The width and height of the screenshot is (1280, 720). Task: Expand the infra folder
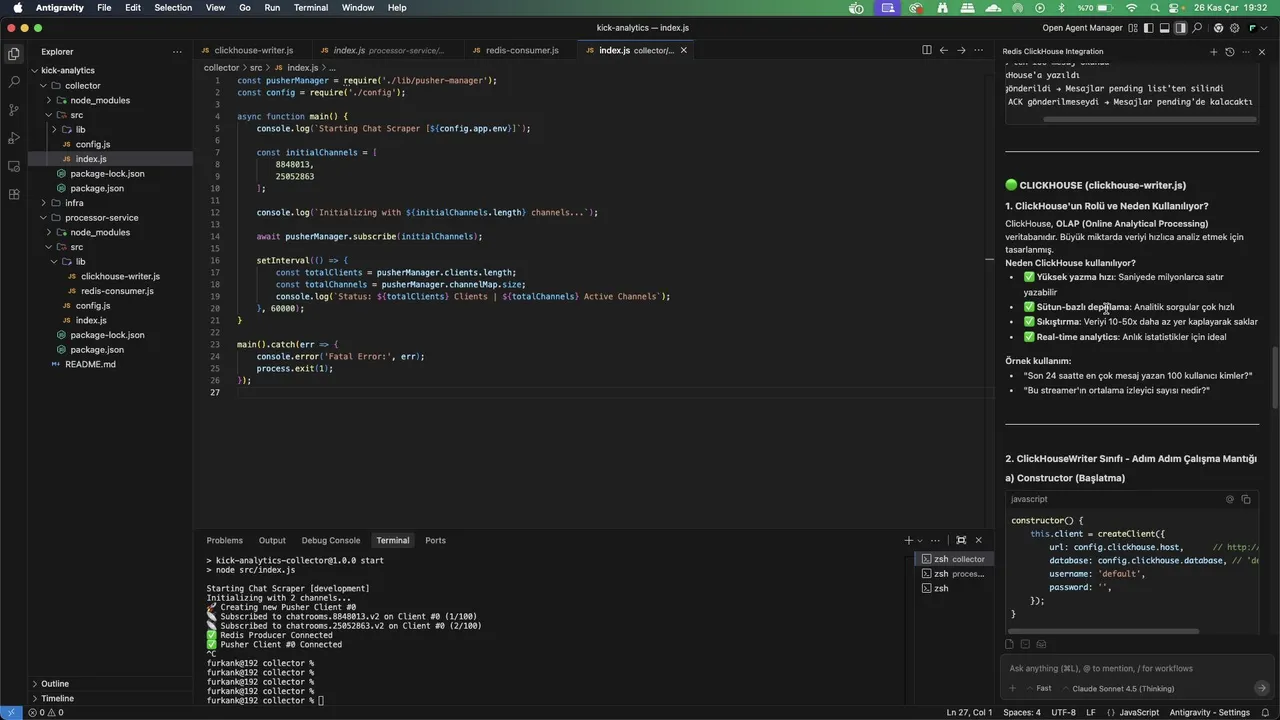[44, 203]
